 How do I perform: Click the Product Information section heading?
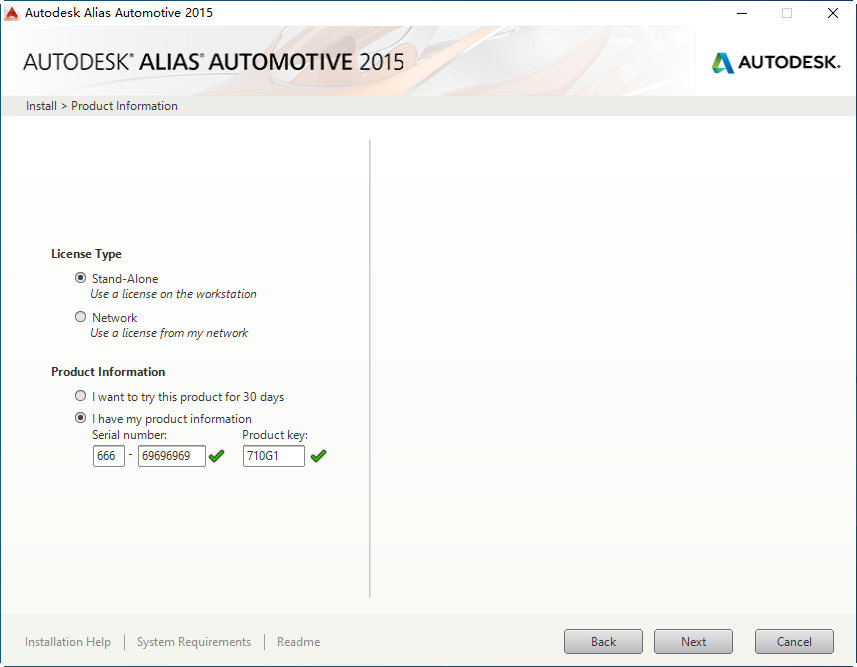click(x=108, y=372)
